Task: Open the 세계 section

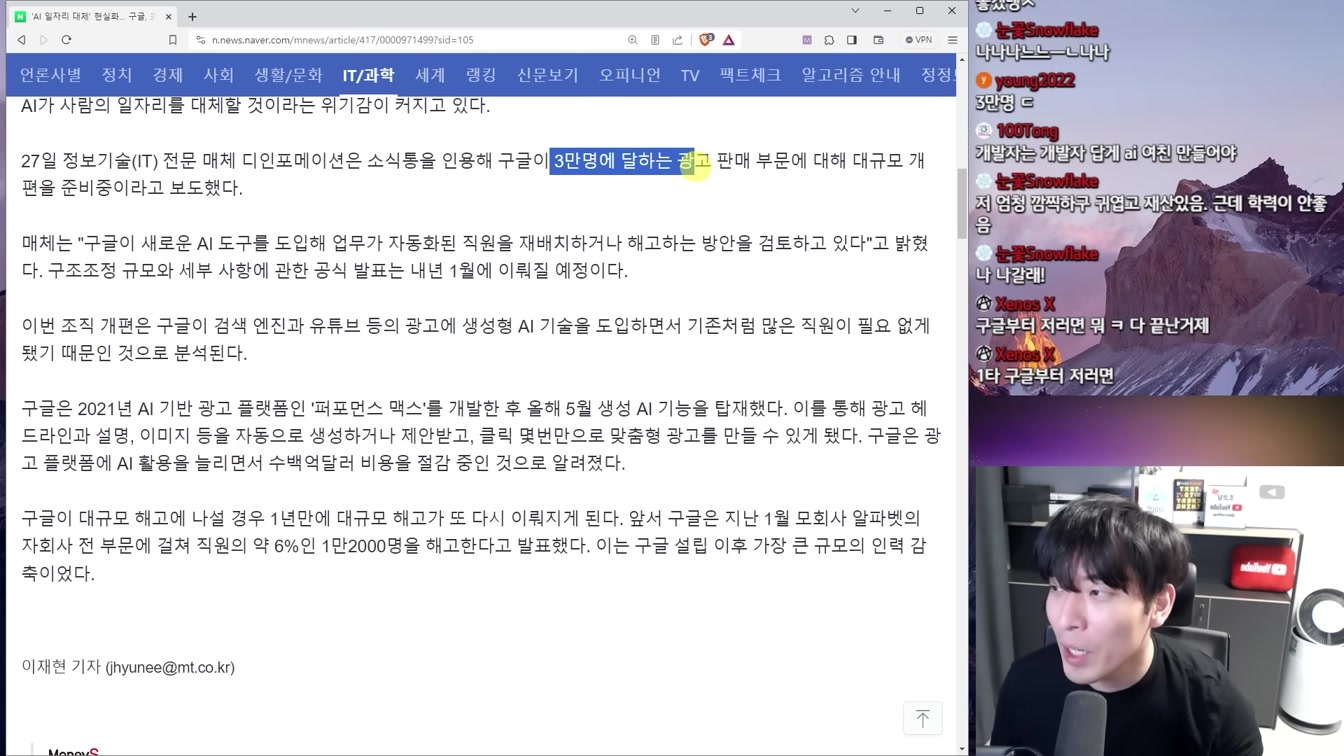Action: point(430,75)
